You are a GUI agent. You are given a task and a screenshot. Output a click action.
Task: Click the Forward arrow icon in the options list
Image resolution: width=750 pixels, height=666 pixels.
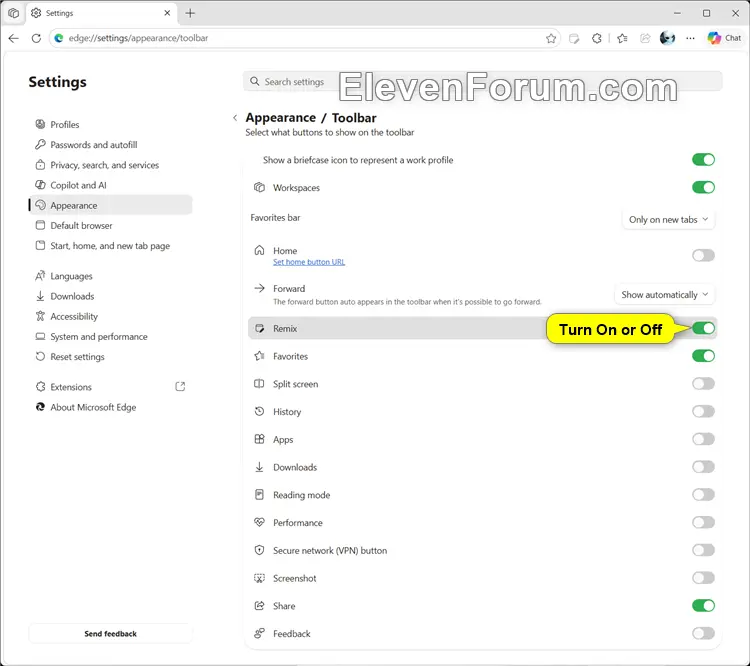click(259, 288)
